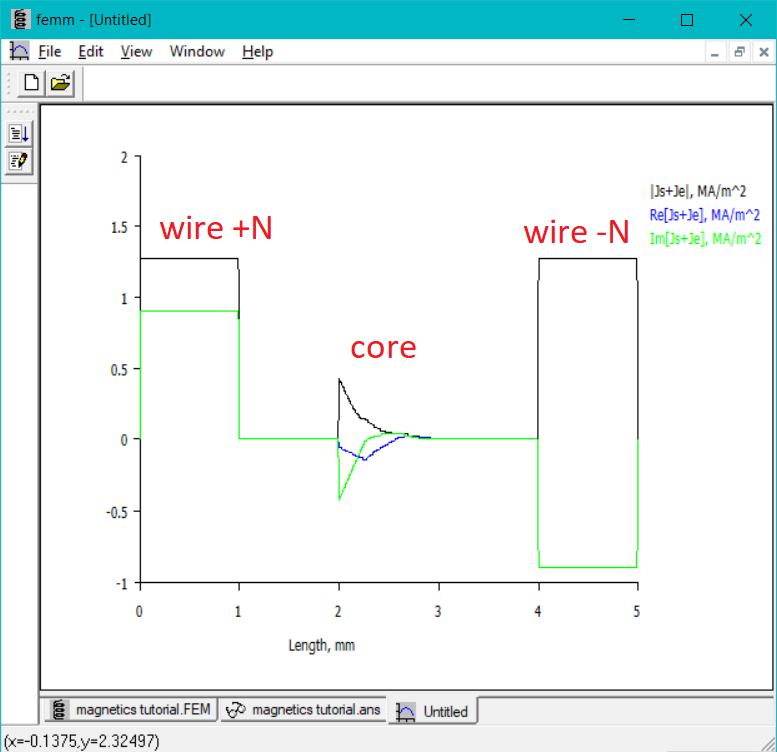Image resolution: width=777 pixels, height=752 pixels.
Task: Open the Edit menu
Action: [x=91, y=52]
